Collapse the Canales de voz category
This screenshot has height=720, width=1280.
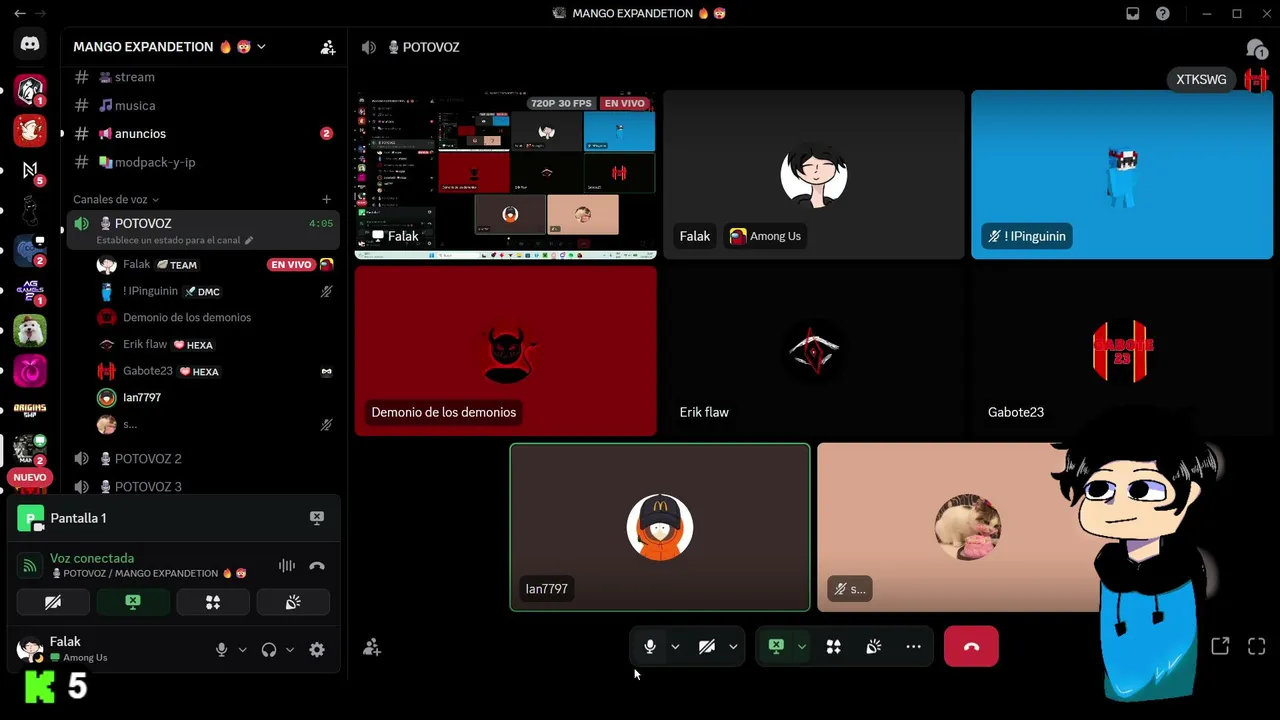[116, 200]
